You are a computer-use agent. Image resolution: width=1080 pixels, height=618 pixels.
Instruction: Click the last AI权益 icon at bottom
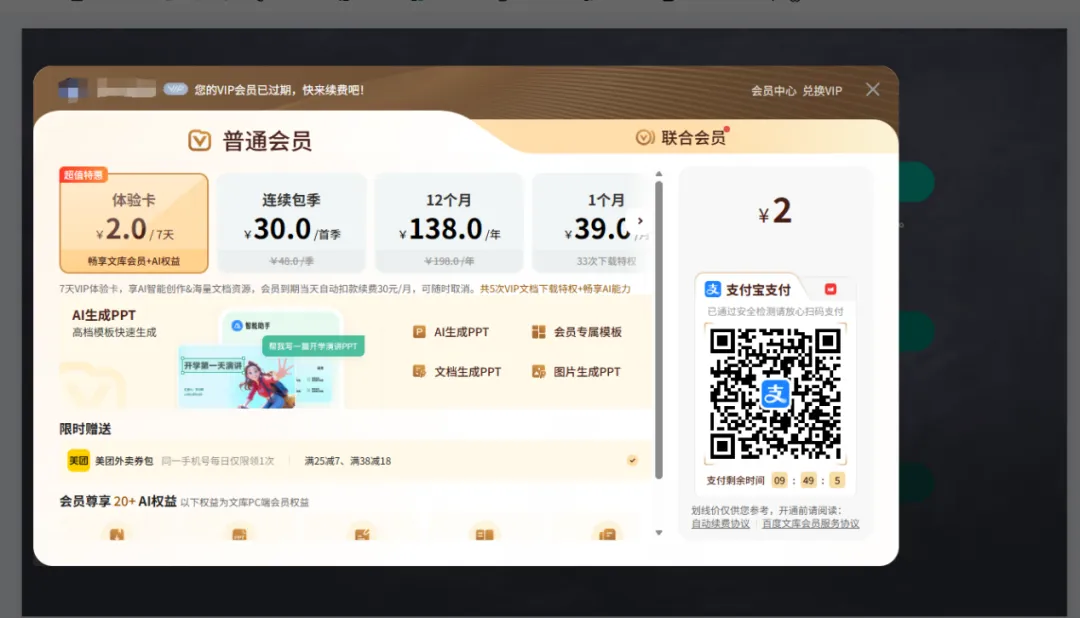click(x=607, y=534)
